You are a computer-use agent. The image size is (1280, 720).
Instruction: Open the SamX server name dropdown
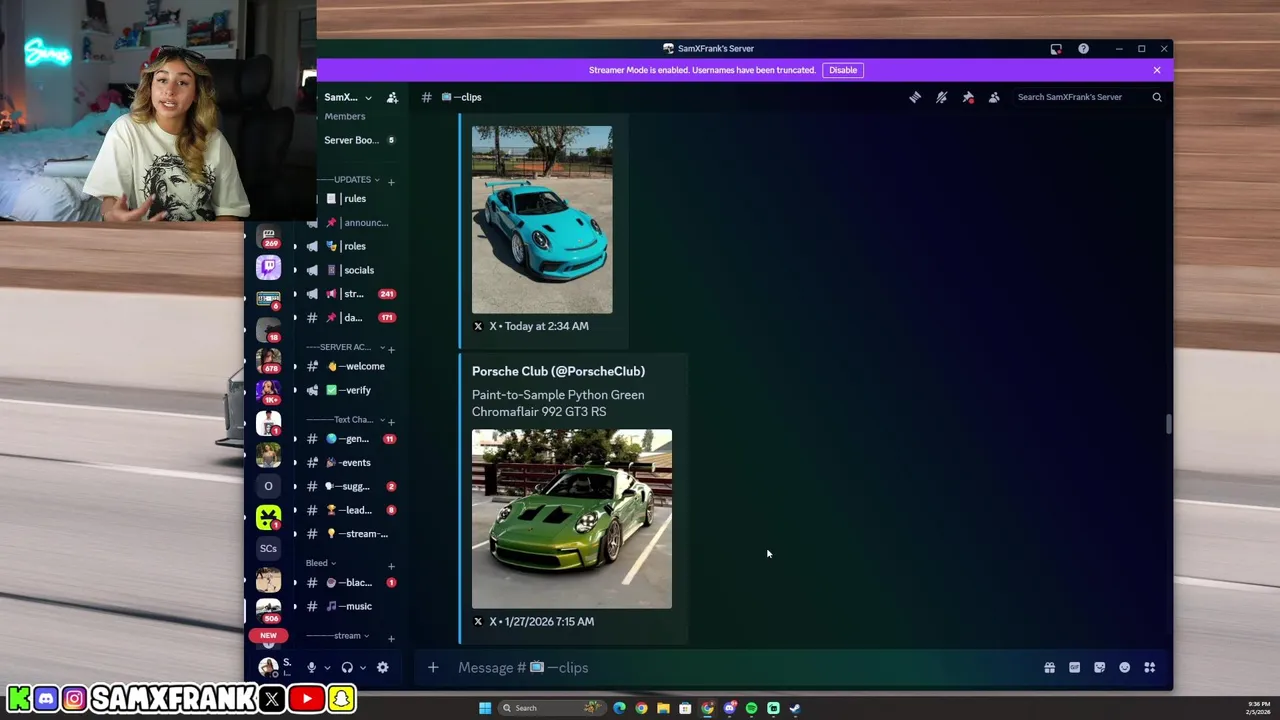click(348, 97)
